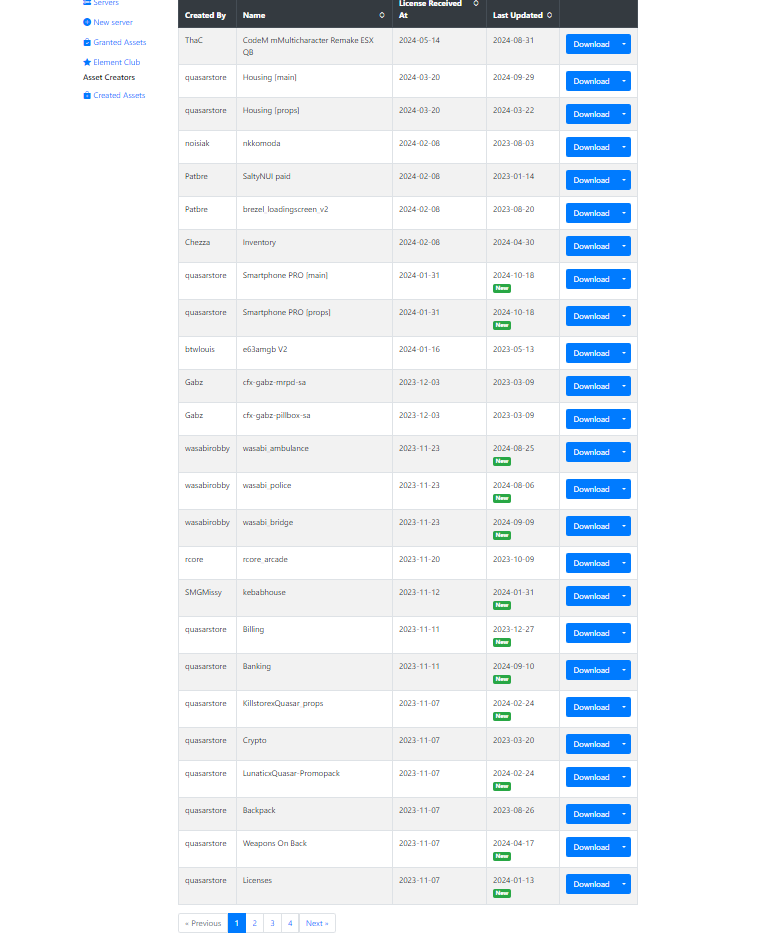
Task: Expand download options for wasabi_police
Action: click(624, 489)
